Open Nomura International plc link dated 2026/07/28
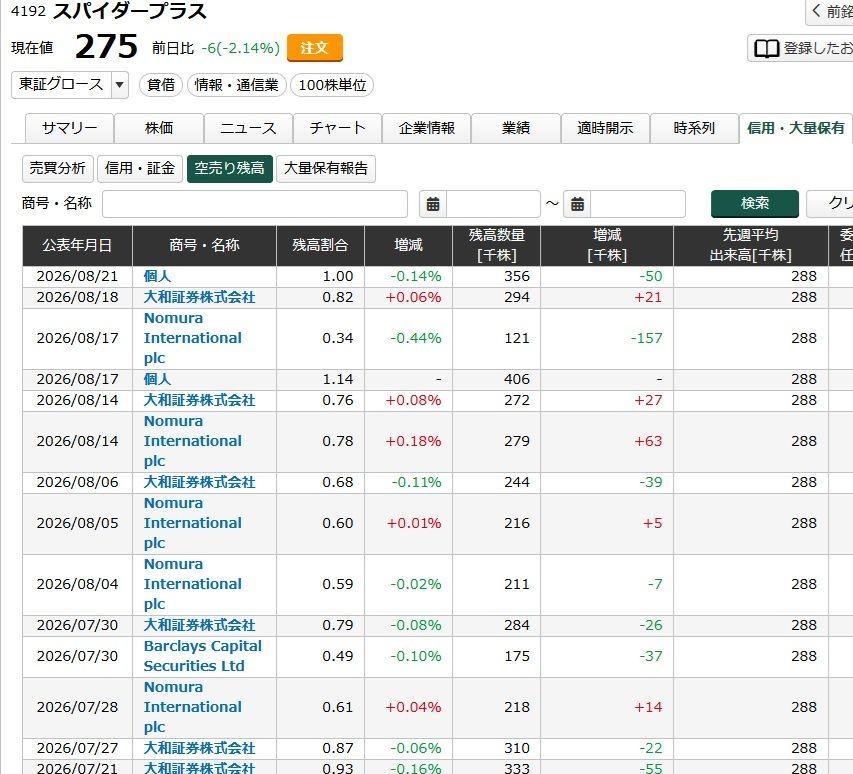Image resolution: width=853 pixels, height=774 pixels. click(193, 707)
